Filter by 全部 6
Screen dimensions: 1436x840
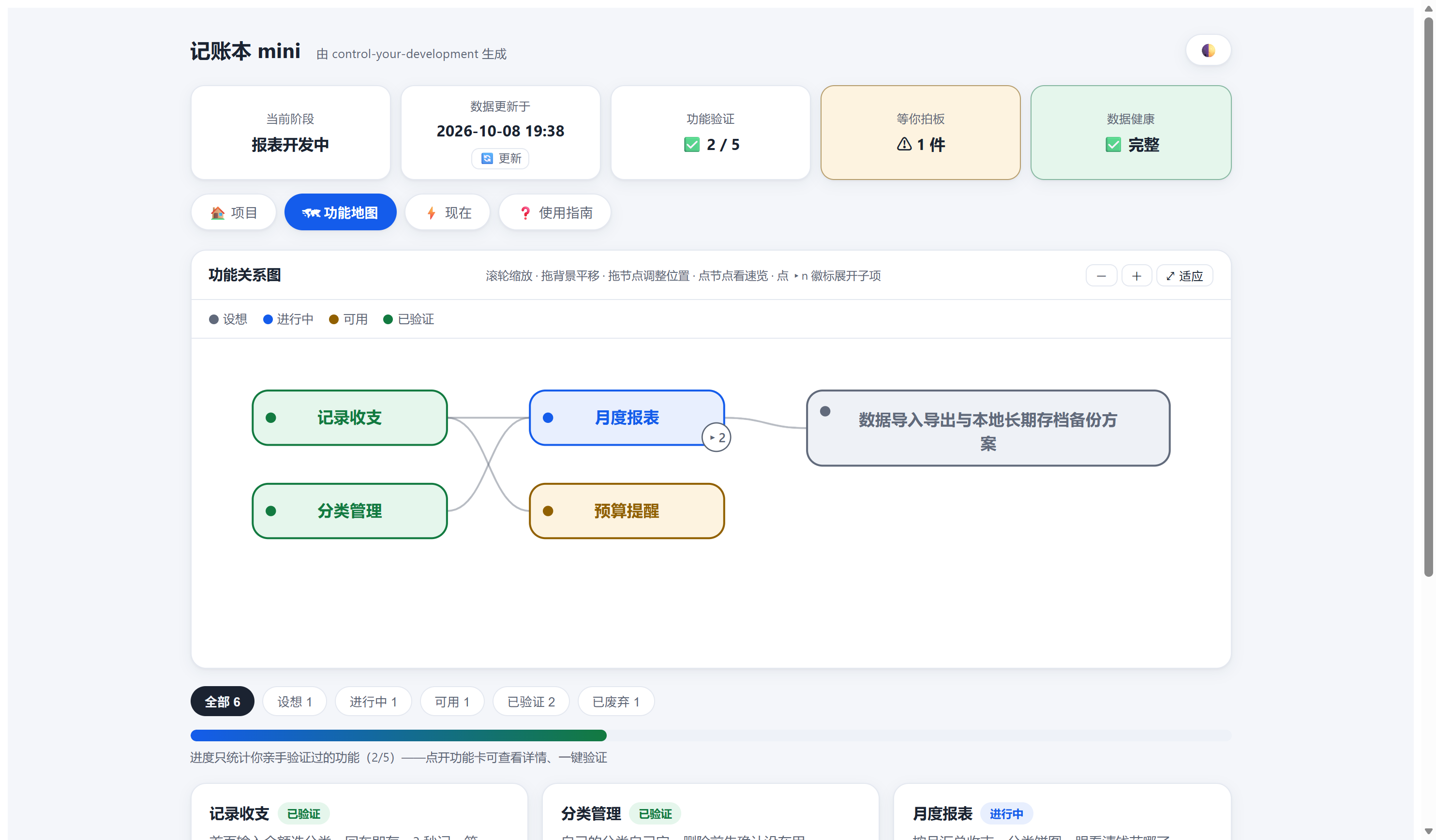222,702
